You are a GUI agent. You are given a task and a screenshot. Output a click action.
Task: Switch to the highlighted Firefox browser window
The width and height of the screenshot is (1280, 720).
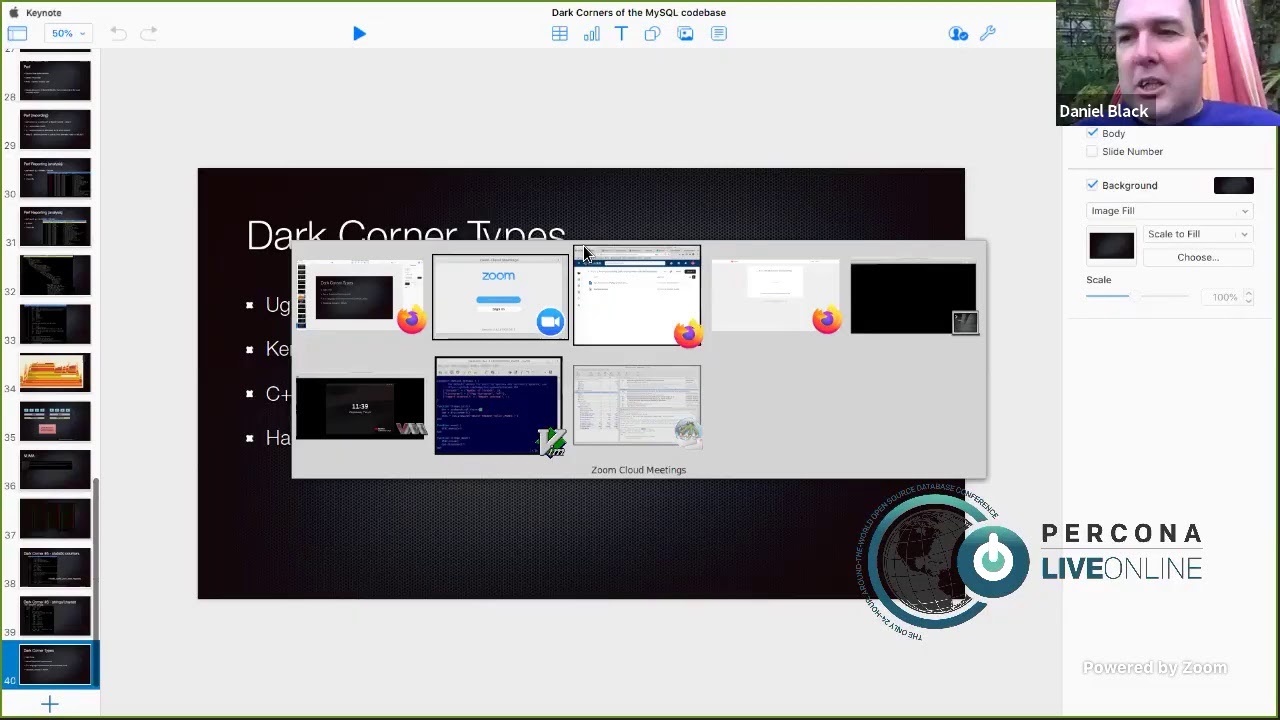[637, 295]
